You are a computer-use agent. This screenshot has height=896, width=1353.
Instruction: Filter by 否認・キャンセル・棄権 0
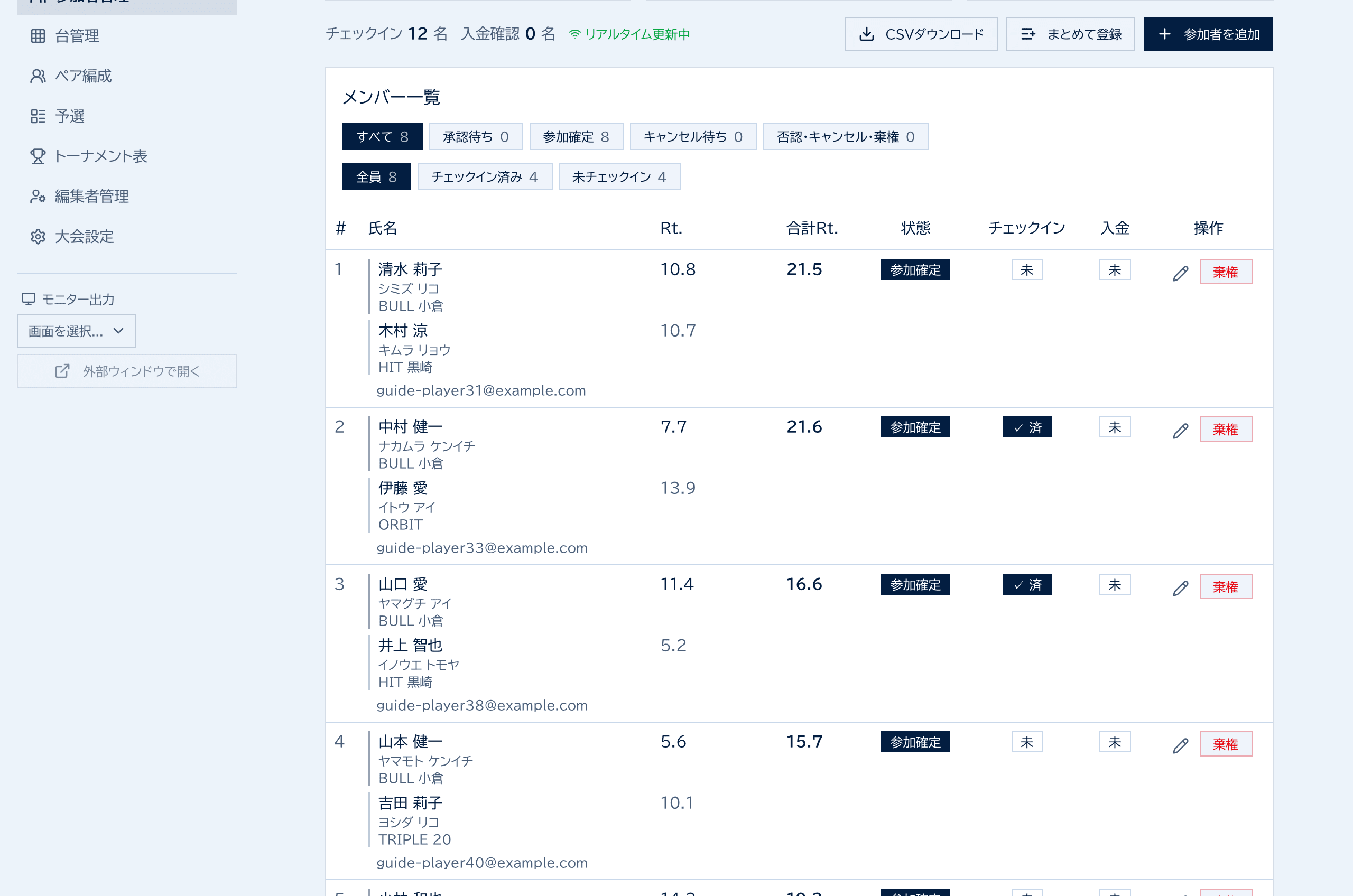pyautogui.click(x=846, y=137)
